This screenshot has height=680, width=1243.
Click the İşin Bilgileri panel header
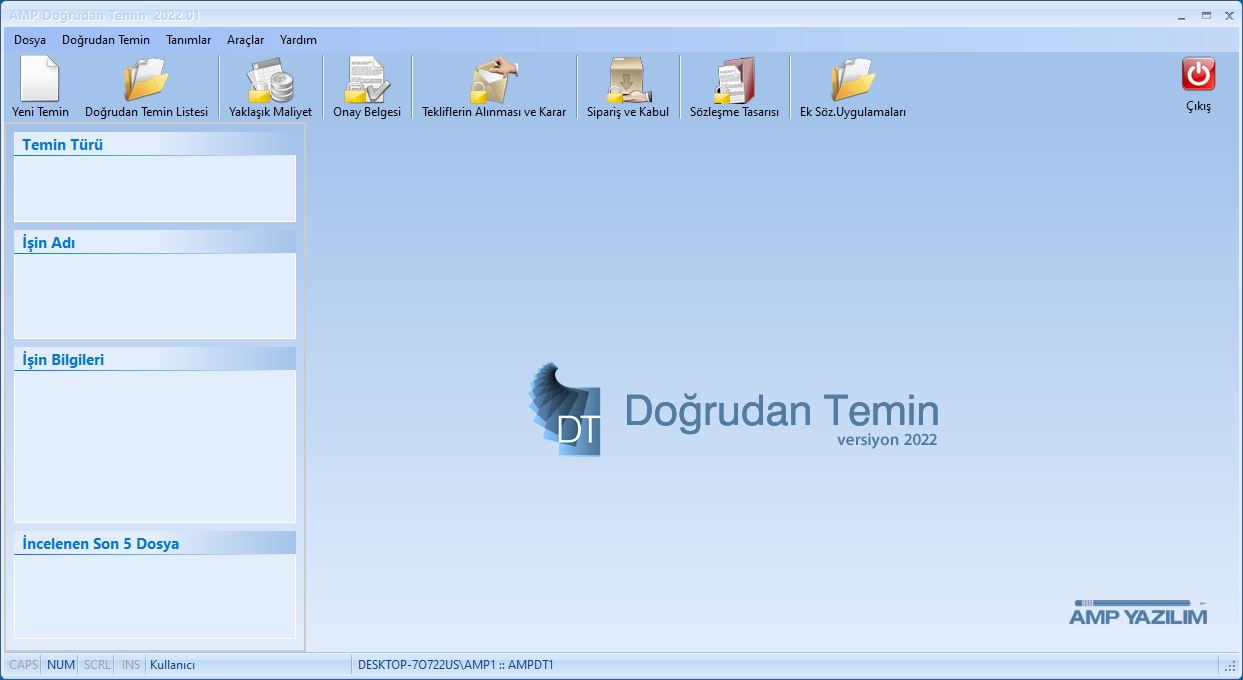click(155, 359)
